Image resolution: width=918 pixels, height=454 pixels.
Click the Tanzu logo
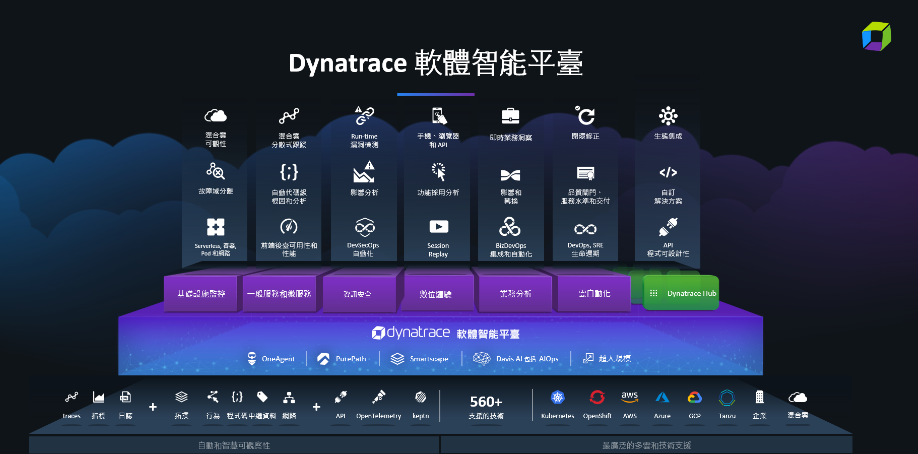tap(727, 397)
